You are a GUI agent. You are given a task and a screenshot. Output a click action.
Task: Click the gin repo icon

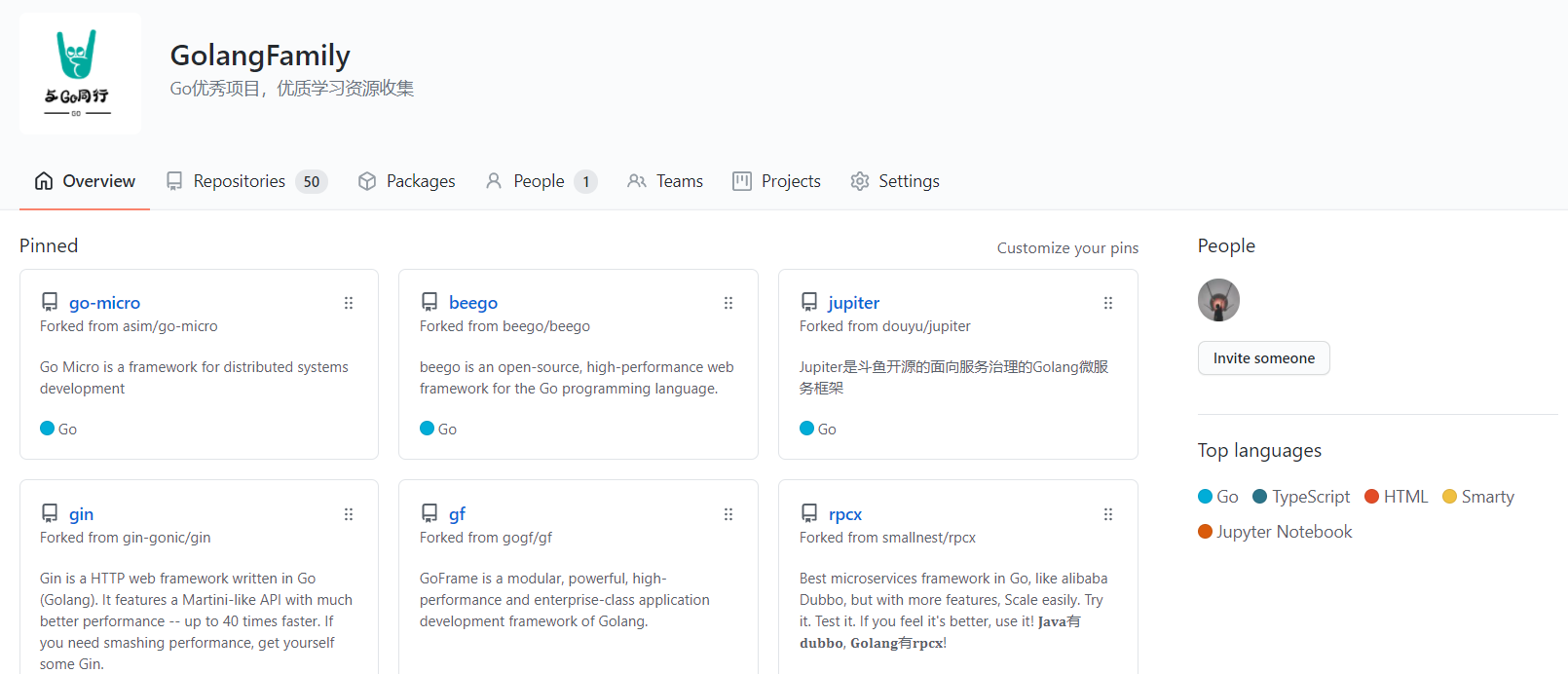50,513
